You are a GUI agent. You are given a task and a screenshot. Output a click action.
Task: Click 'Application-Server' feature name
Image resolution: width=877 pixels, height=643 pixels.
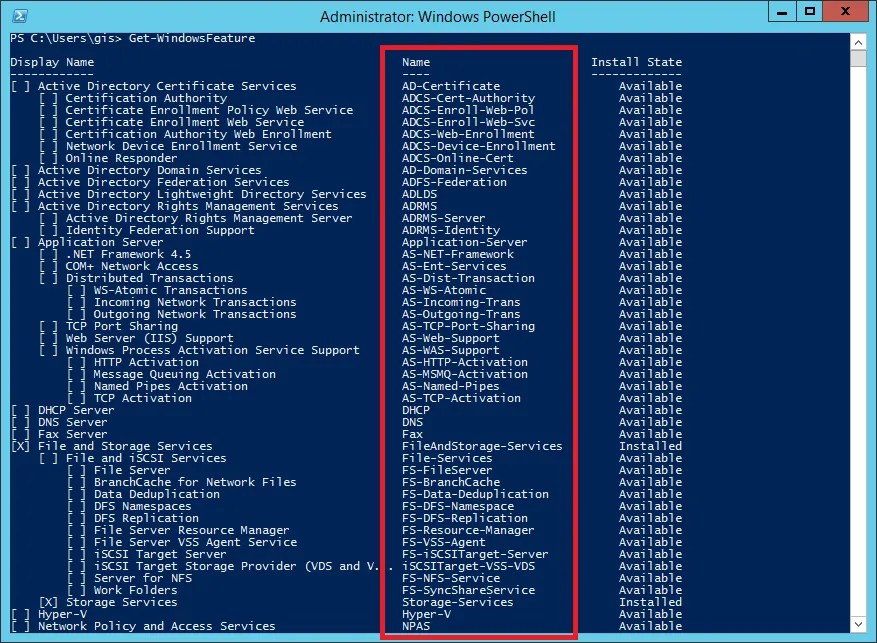pyautogui.click(x=464, y=242)
